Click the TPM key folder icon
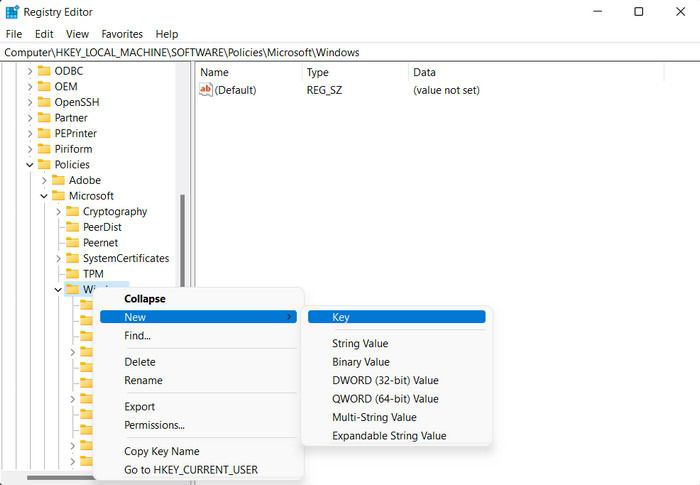Screen dimensions: 700x485 72,274
